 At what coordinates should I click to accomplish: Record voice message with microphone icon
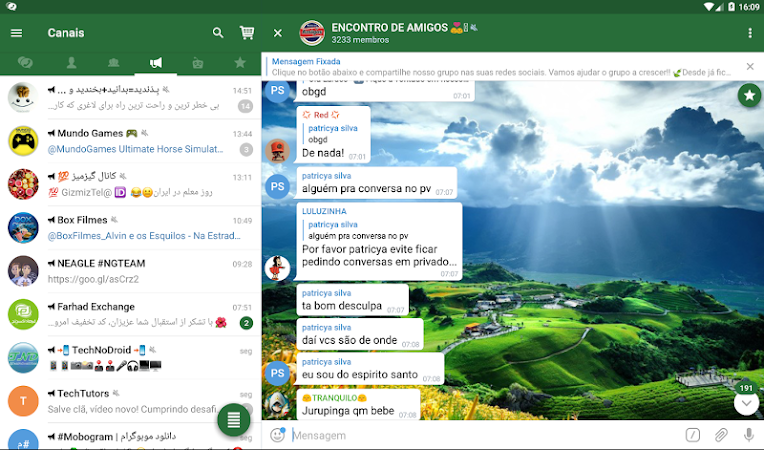748,434
